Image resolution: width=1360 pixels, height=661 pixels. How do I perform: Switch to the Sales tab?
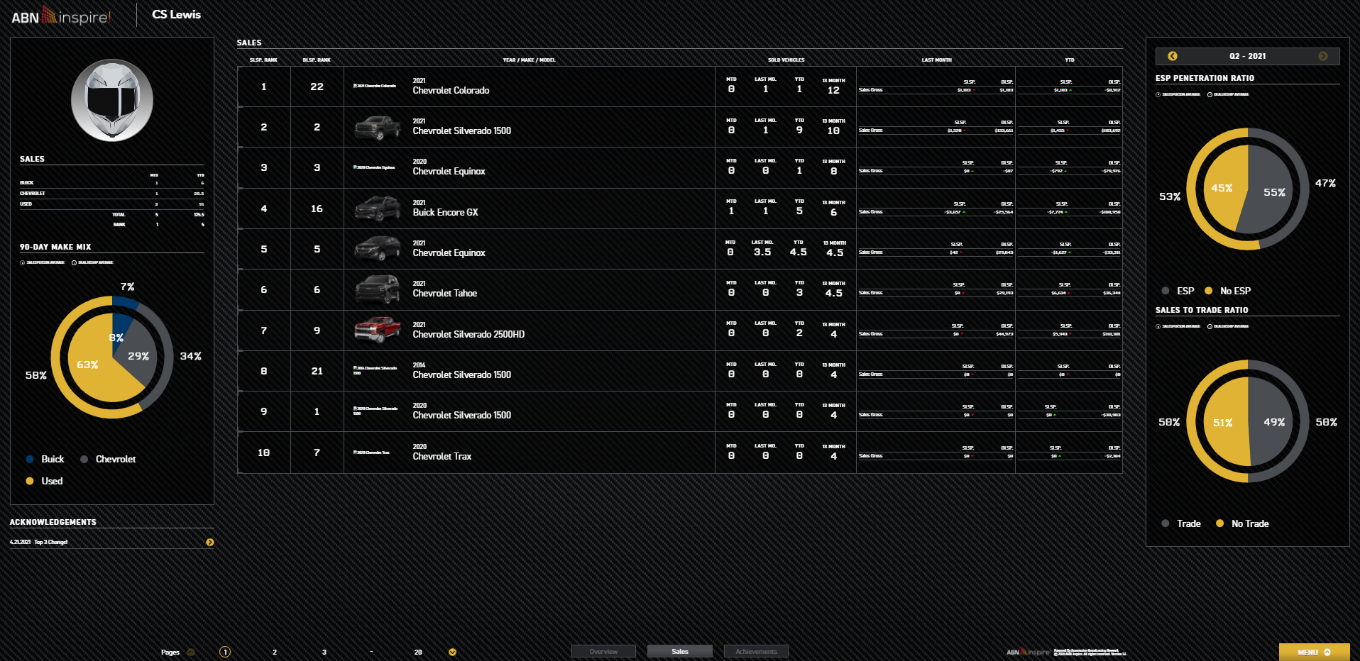click(x=680, y=652)
